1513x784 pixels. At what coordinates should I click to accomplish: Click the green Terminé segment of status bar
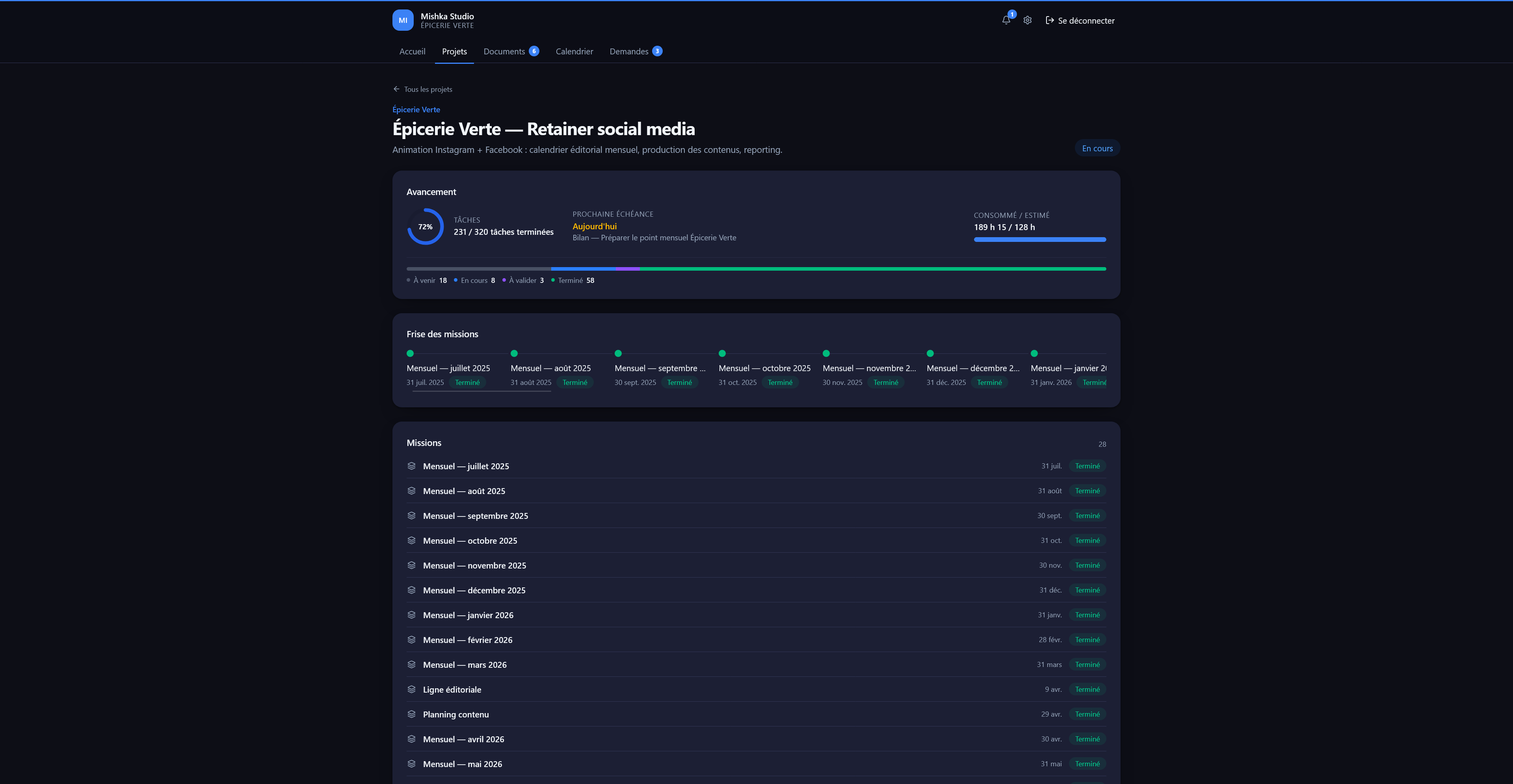point(873,269)
